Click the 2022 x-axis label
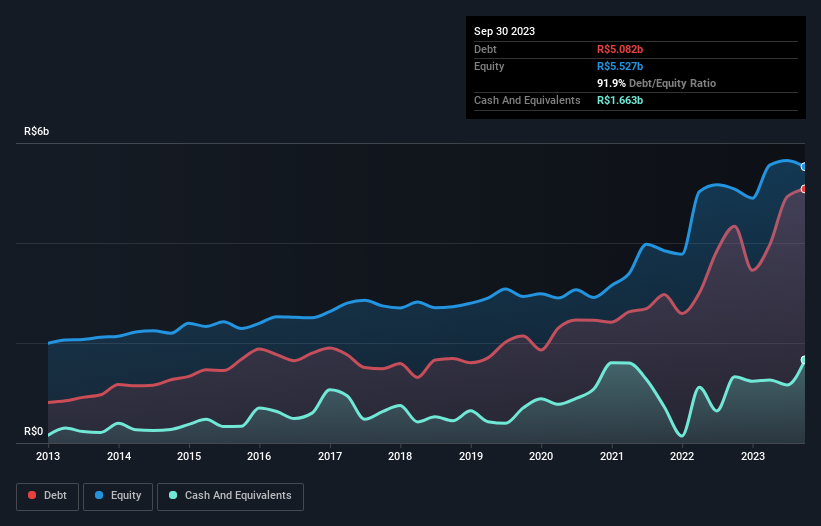 (x=682, y=456)
